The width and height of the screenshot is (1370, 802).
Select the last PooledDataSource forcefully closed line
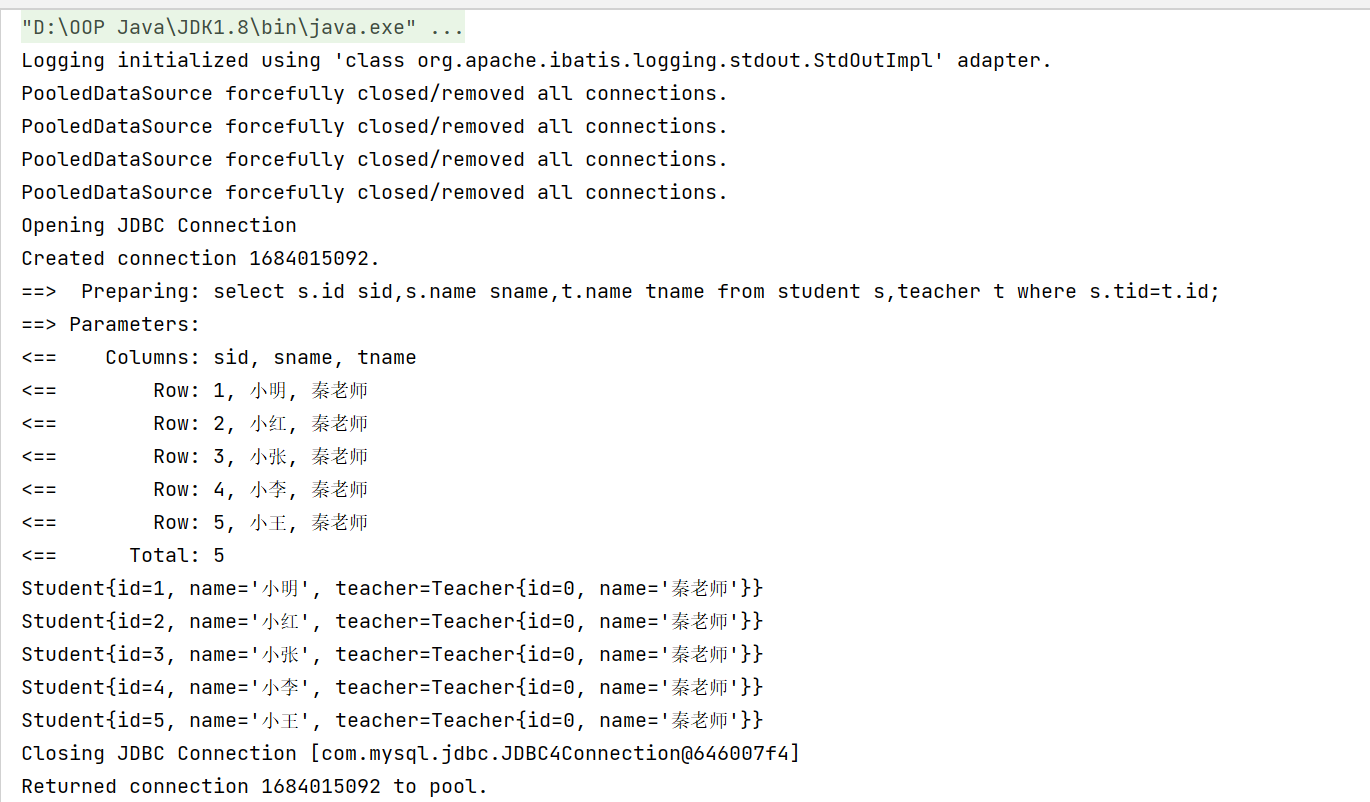tap(375, 193)
